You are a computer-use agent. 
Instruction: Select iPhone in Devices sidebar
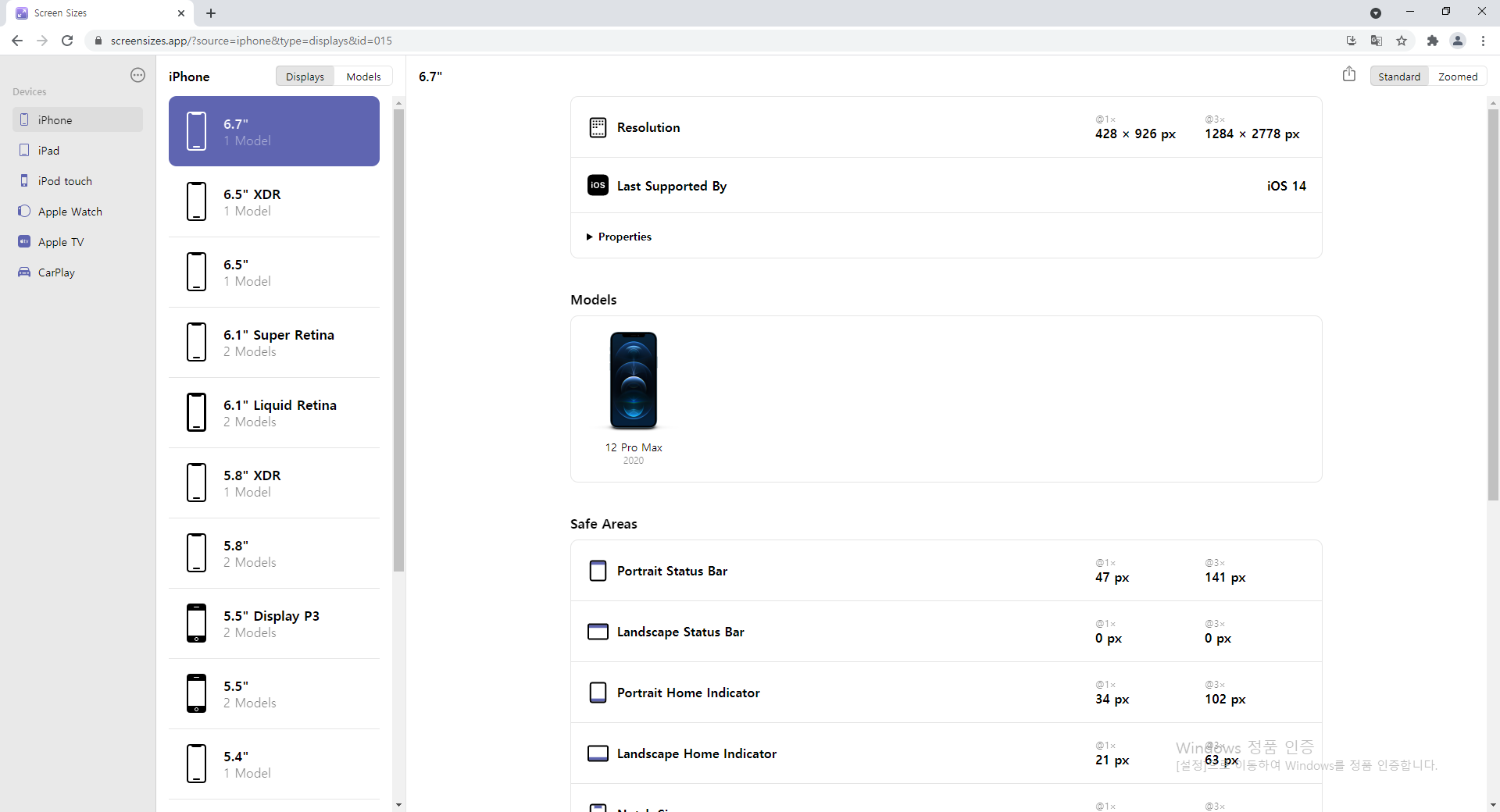(x=77, y=119)
